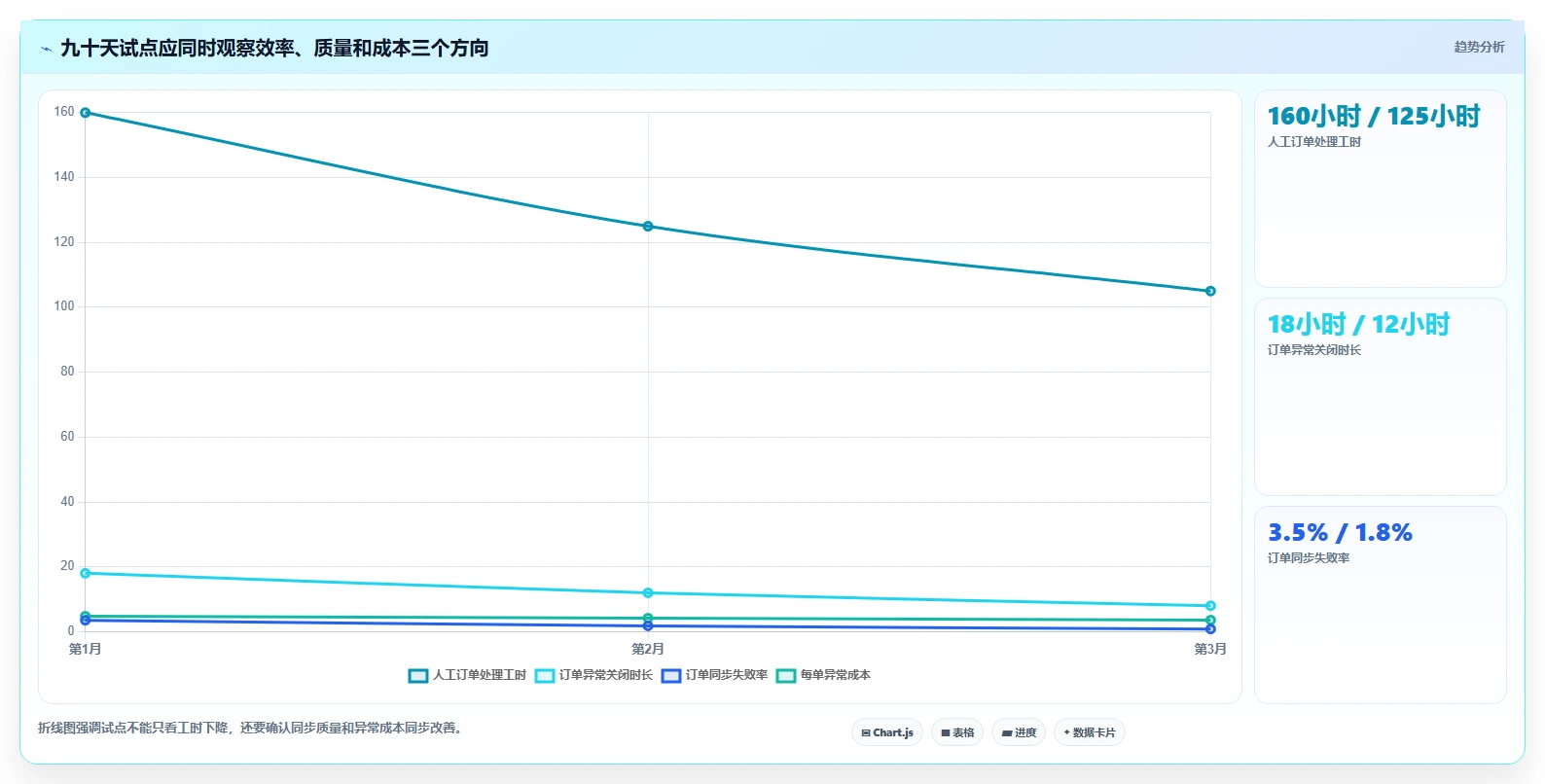
Task: Click the 订单异常关闭时长 point at 第2月
Action: coord(648,592)
